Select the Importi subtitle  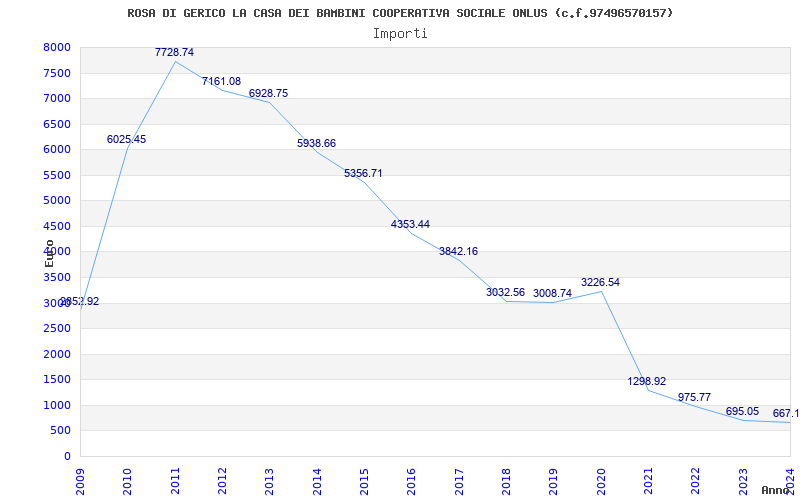[x=400, y=34]
